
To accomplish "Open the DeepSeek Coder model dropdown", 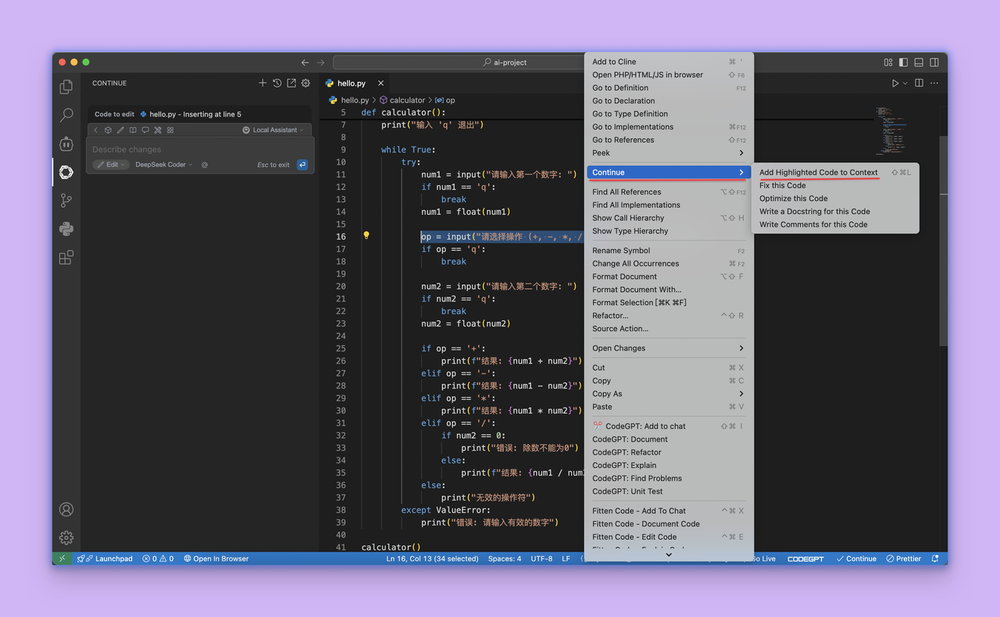I will click(x=163, y=164).
